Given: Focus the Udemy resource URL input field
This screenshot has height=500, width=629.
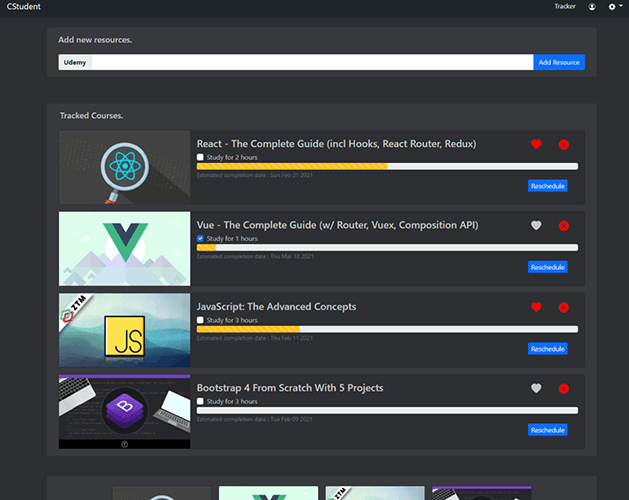Looking at the screenshot, I should pyautogui.click(x=312, y=62).
